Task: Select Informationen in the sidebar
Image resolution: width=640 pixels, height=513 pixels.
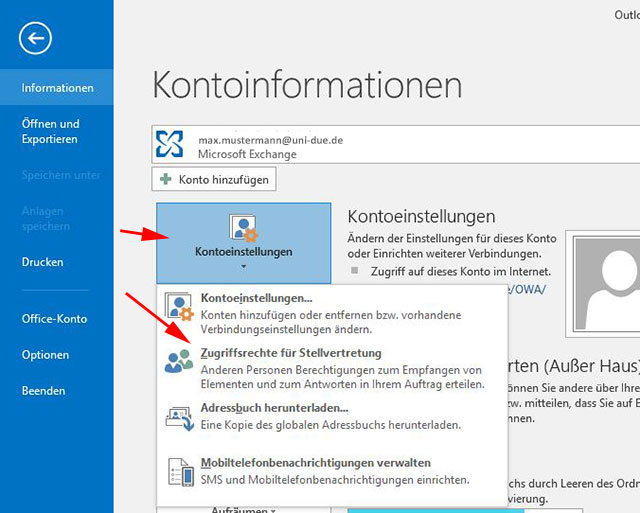Action: tap(57, 88)
